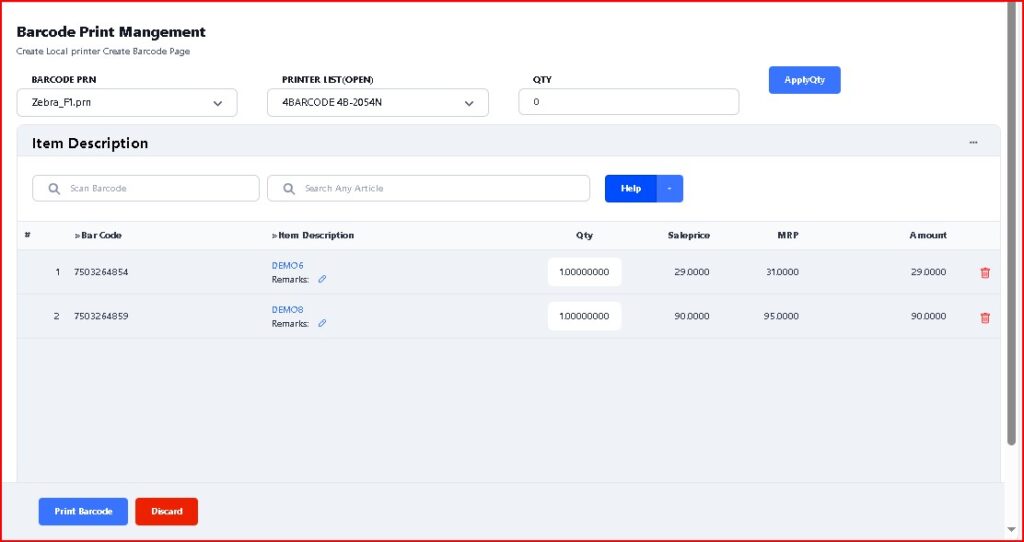Screen dimensions: 1024x542
Task: Delete the DEMO6 row with trash icon
Action: [x=985, y=272]
